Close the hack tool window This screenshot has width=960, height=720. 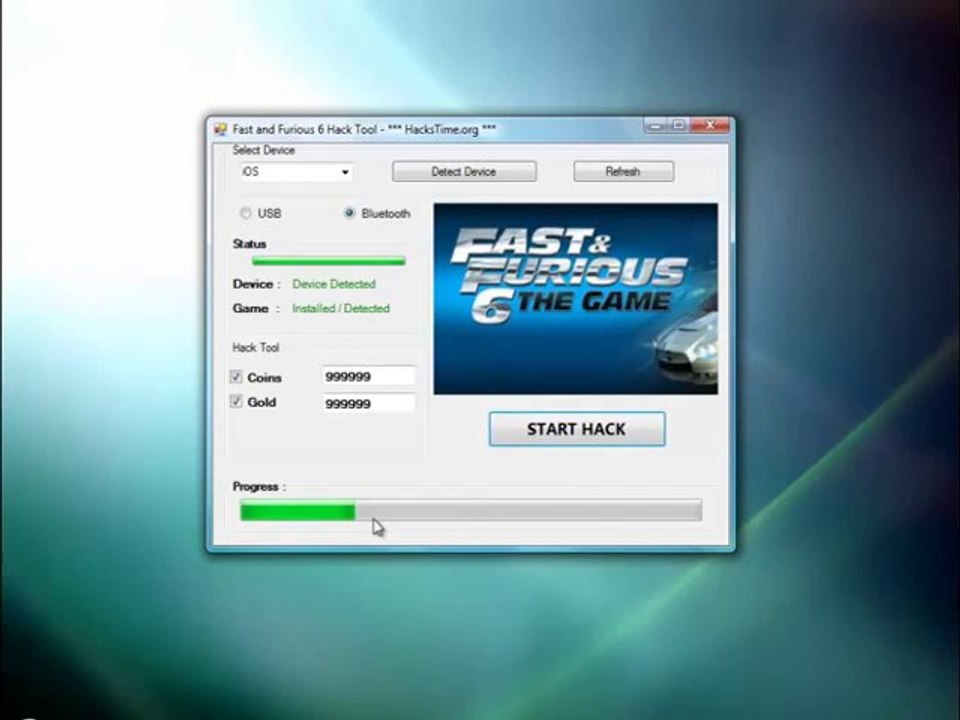pyautogui.click(x=710, y=126)
